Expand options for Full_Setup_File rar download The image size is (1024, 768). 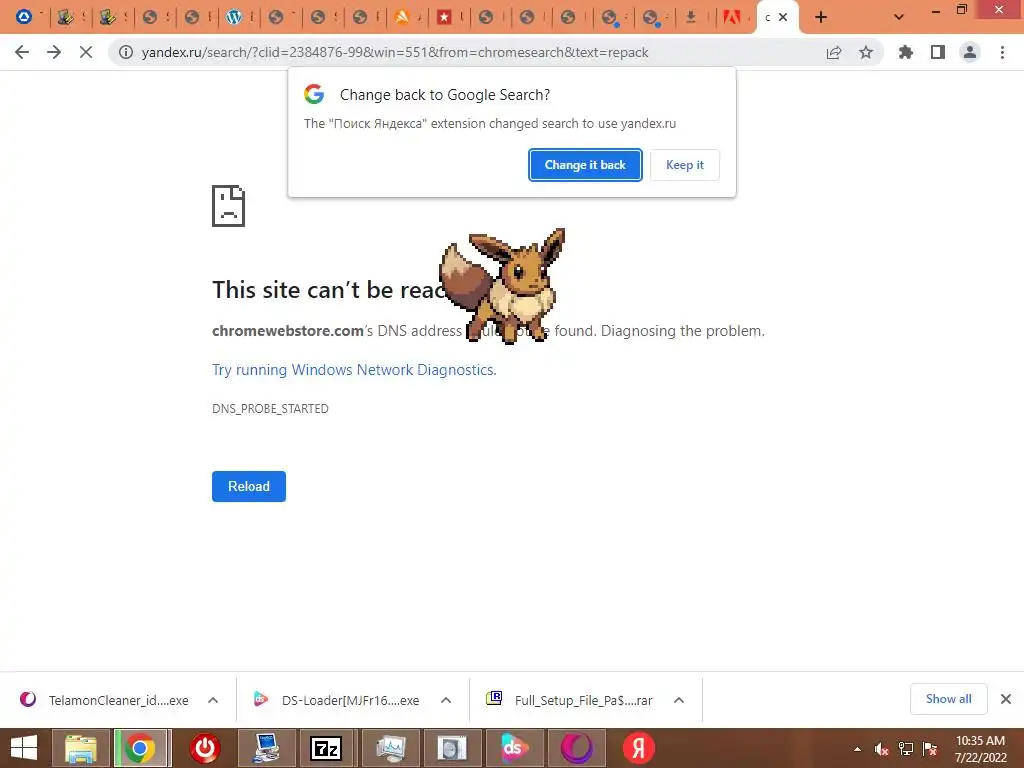tap(679, 700)
